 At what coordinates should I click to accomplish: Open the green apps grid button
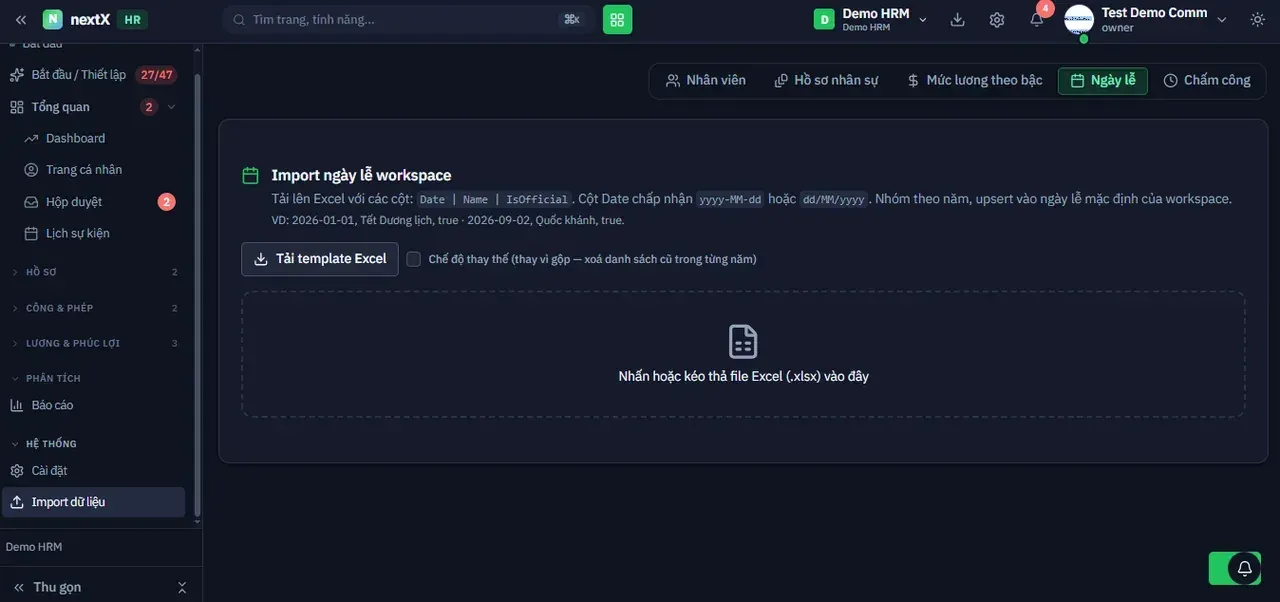[617, 19]
